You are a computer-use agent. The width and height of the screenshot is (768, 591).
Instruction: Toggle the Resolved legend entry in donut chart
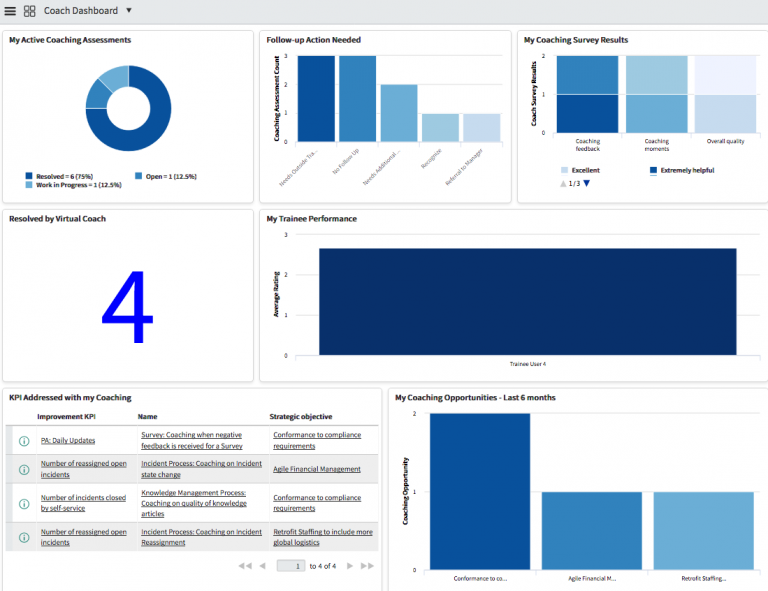pyautogui.click(x=58, y=176)
